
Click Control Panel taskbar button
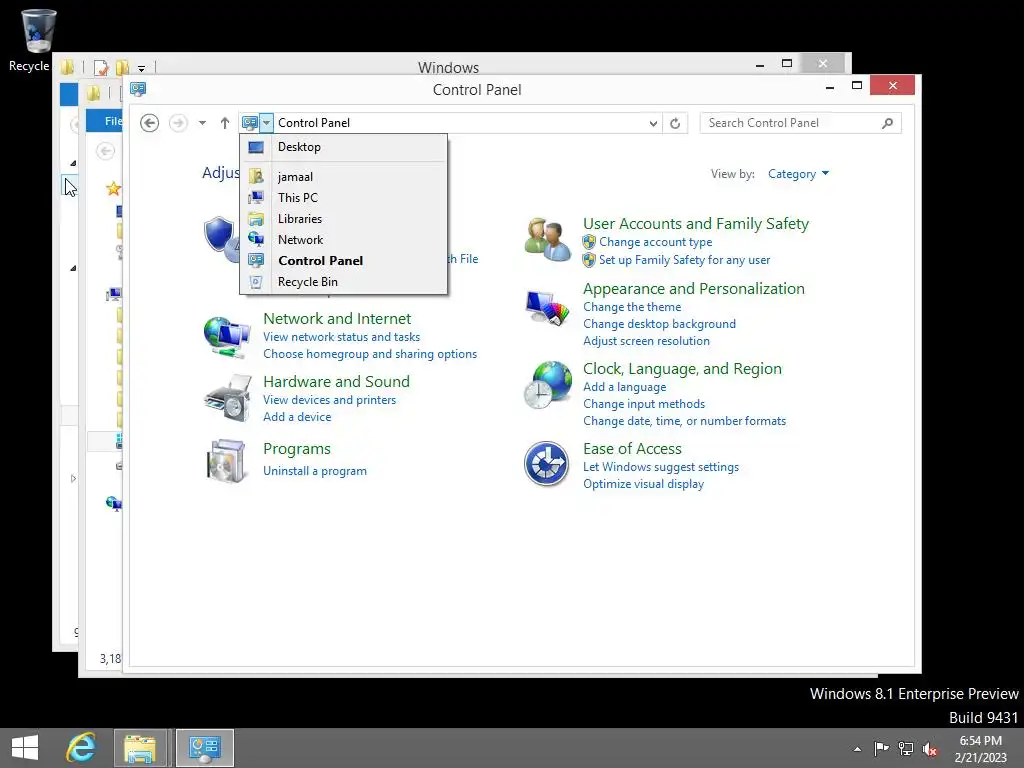(204, 748)
